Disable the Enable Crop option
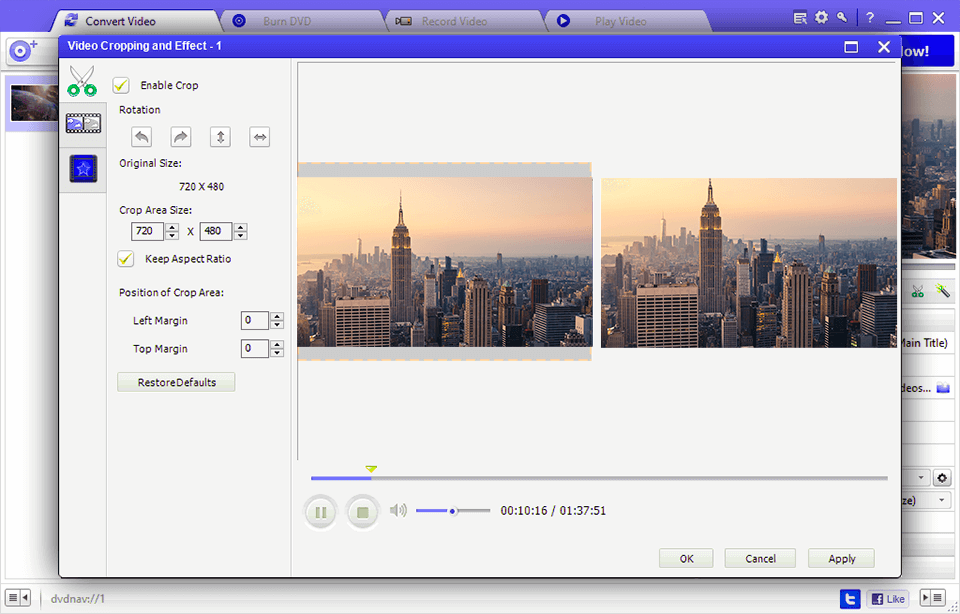Viewport: 960px width, 614px height. point(121,85)
